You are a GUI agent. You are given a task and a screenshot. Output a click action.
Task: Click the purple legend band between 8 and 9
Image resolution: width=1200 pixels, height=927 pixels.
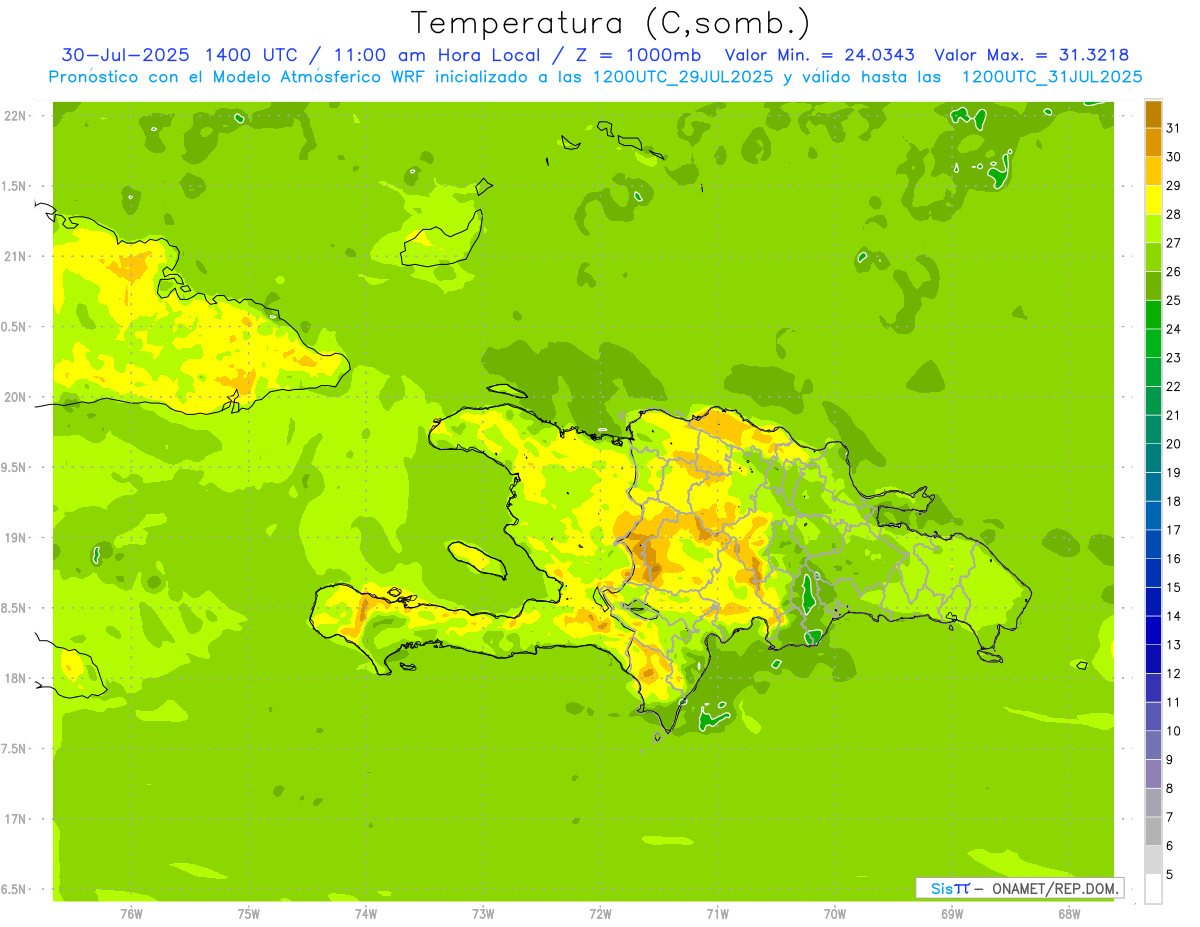pyautogui.click(x=1153, y=774)
